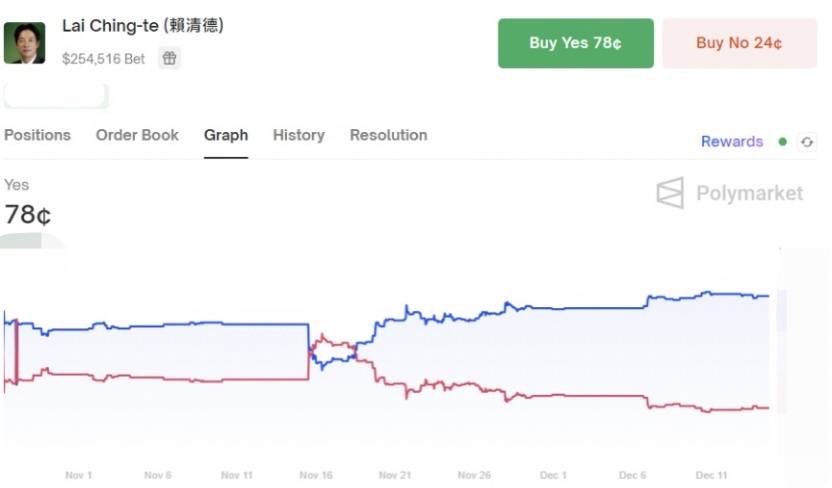Click the Dec 11 date on chart axis
The image size is (832, 488).
711,475
